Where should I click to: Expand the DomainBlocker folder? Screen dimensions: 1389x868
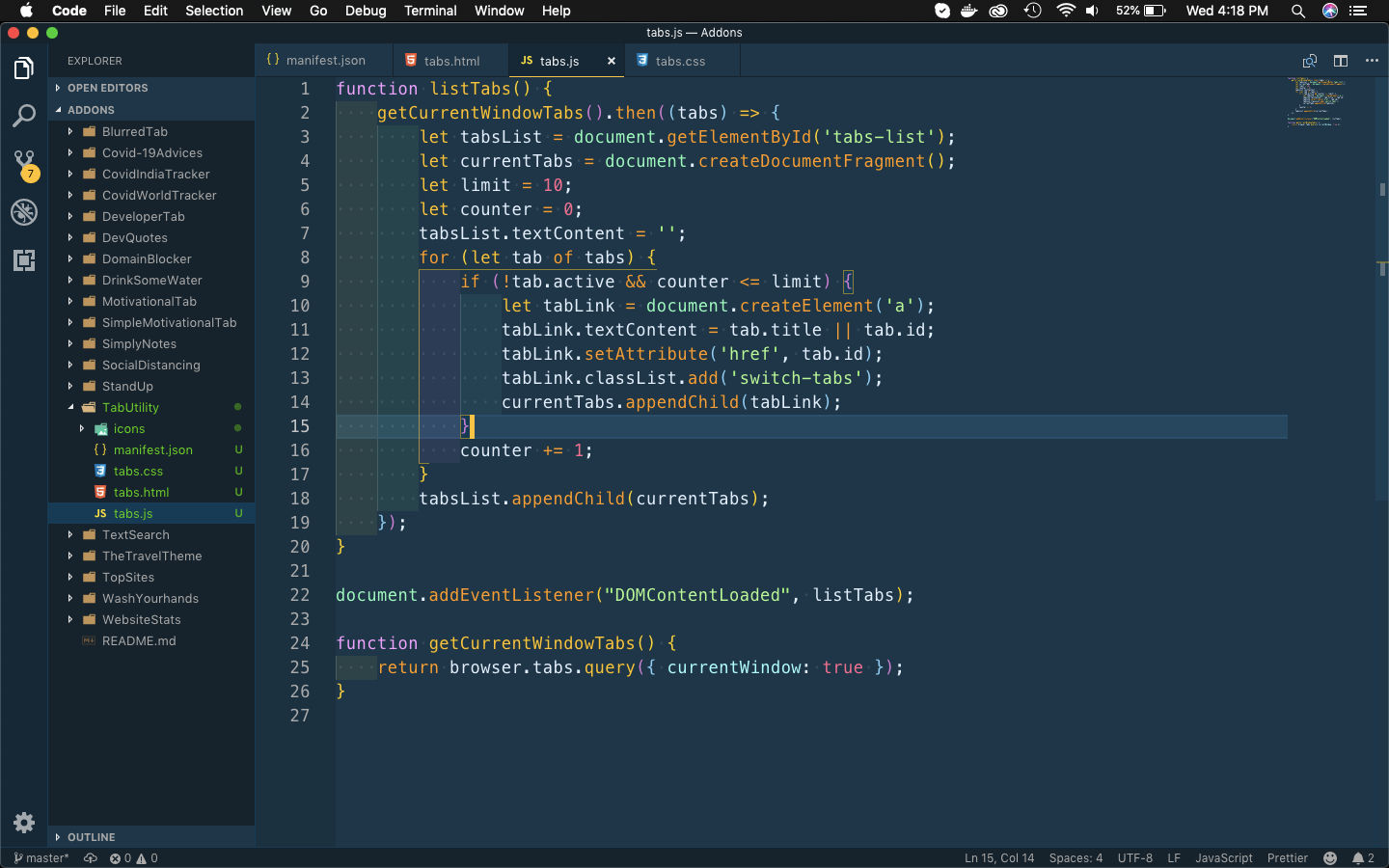pyautogui.click(x=151, y=258)
